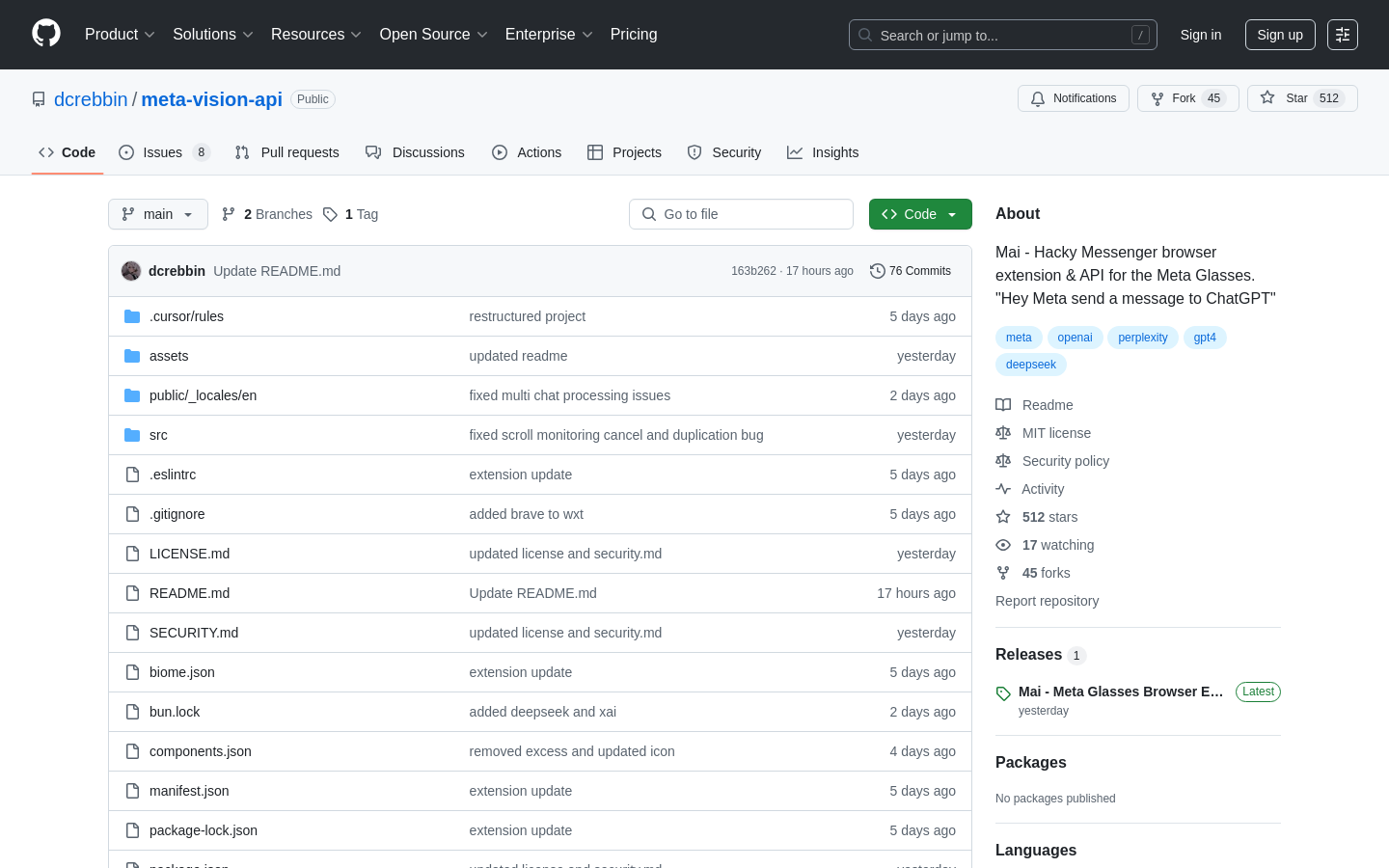Click the file icon next to components.json
The width and height of the screenshot is (1389, 868).
pyautogui.click(x=132, y=751)
